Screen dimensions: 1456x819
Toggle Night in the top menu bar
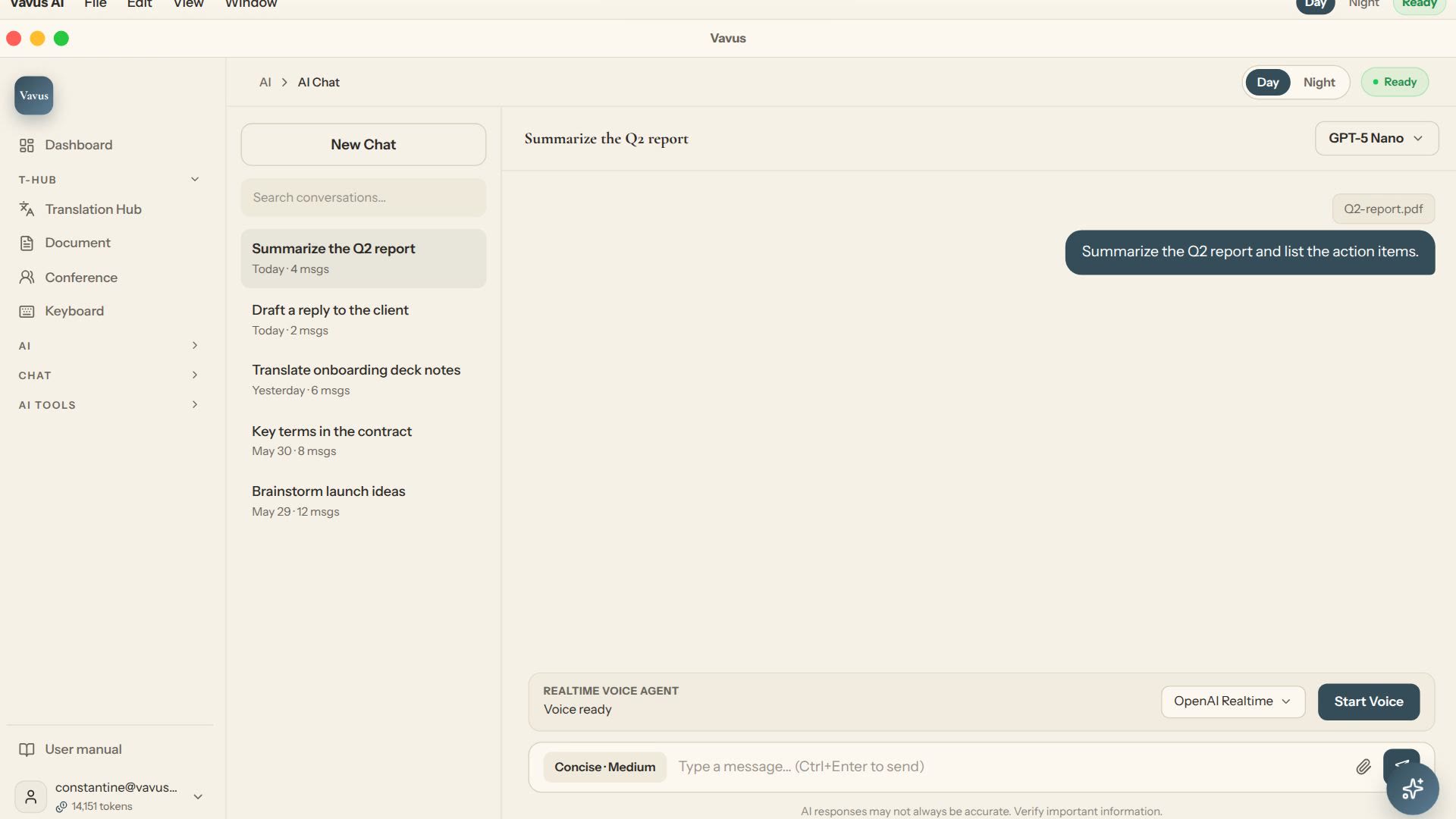1363,5
